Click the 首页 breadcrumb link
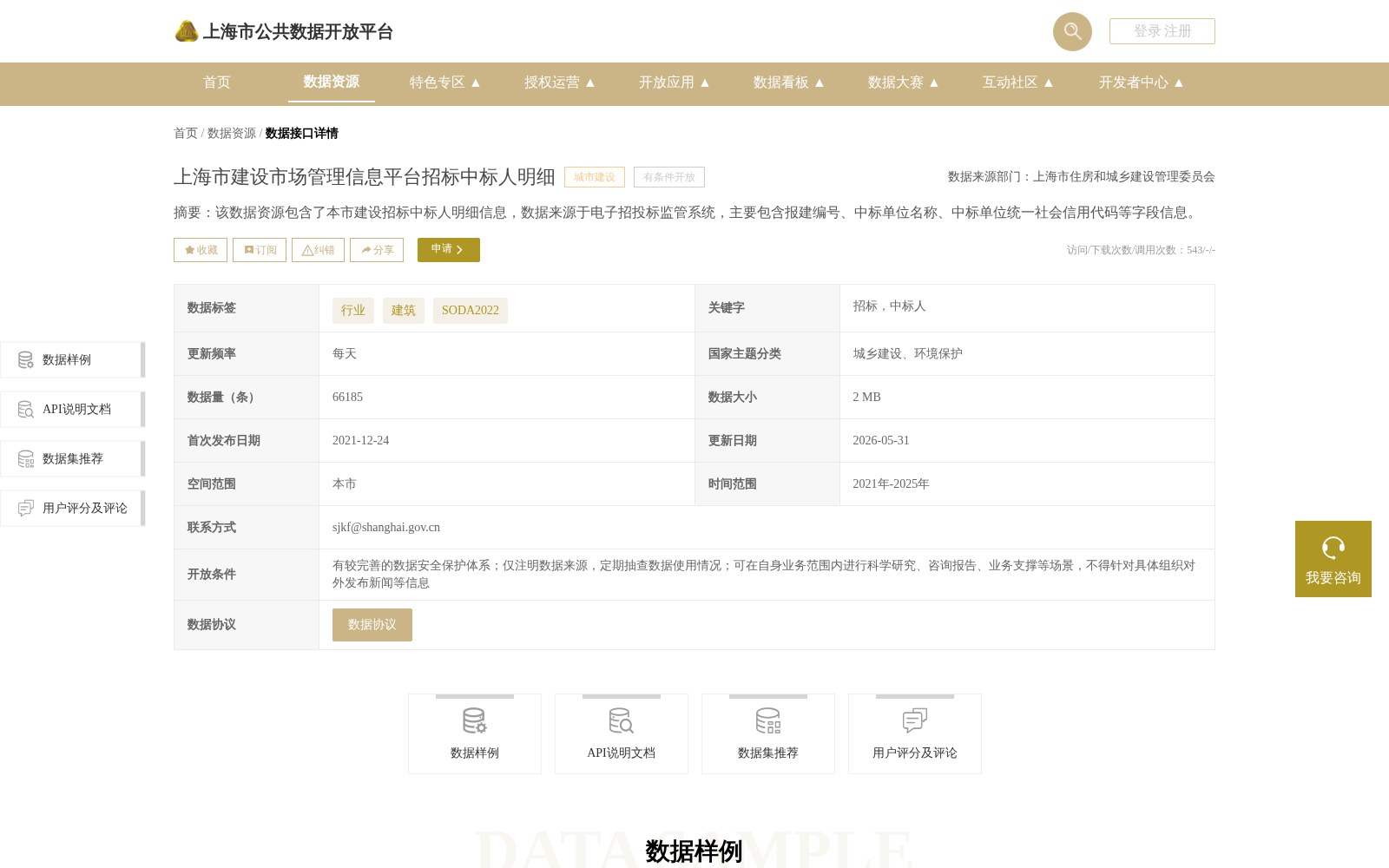The image size is (1389, 868). coord(186,133)
